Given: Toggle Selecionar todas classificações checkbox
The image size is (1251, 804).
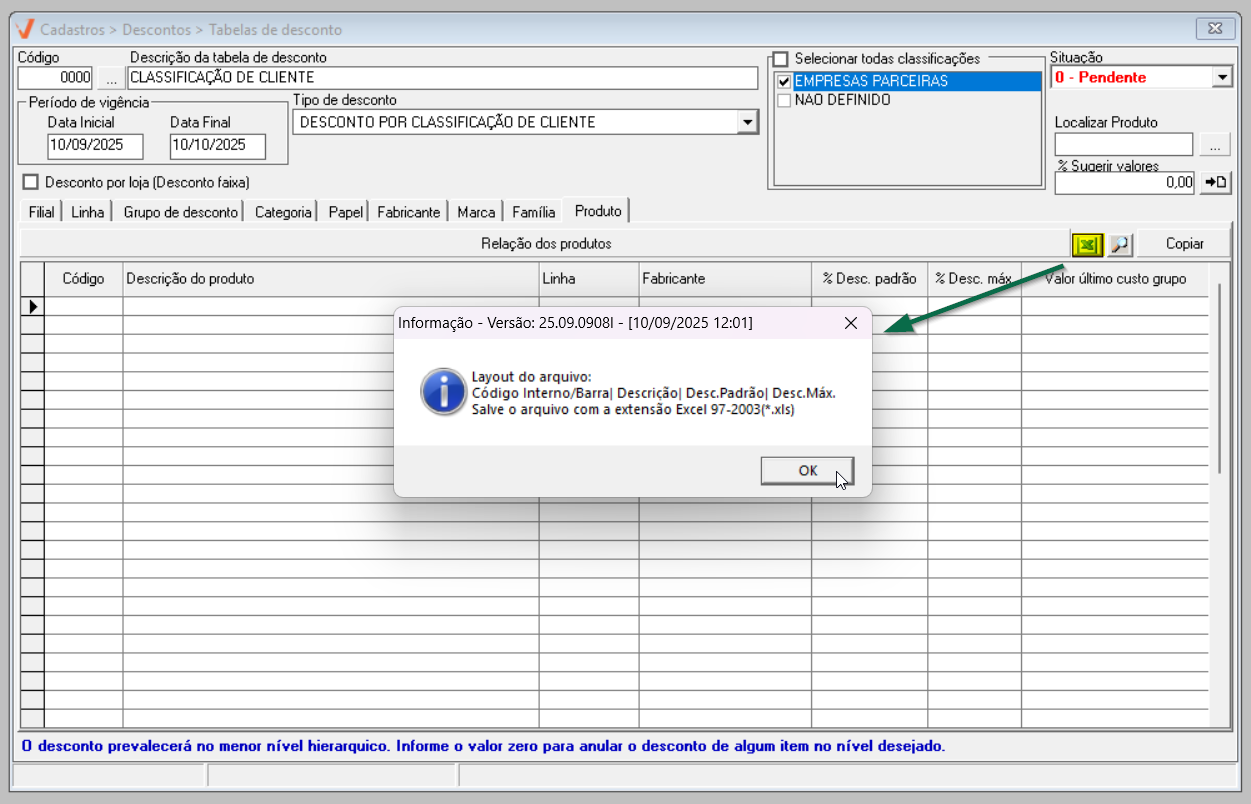Looking at the screenshot, I should pos(781,59).
